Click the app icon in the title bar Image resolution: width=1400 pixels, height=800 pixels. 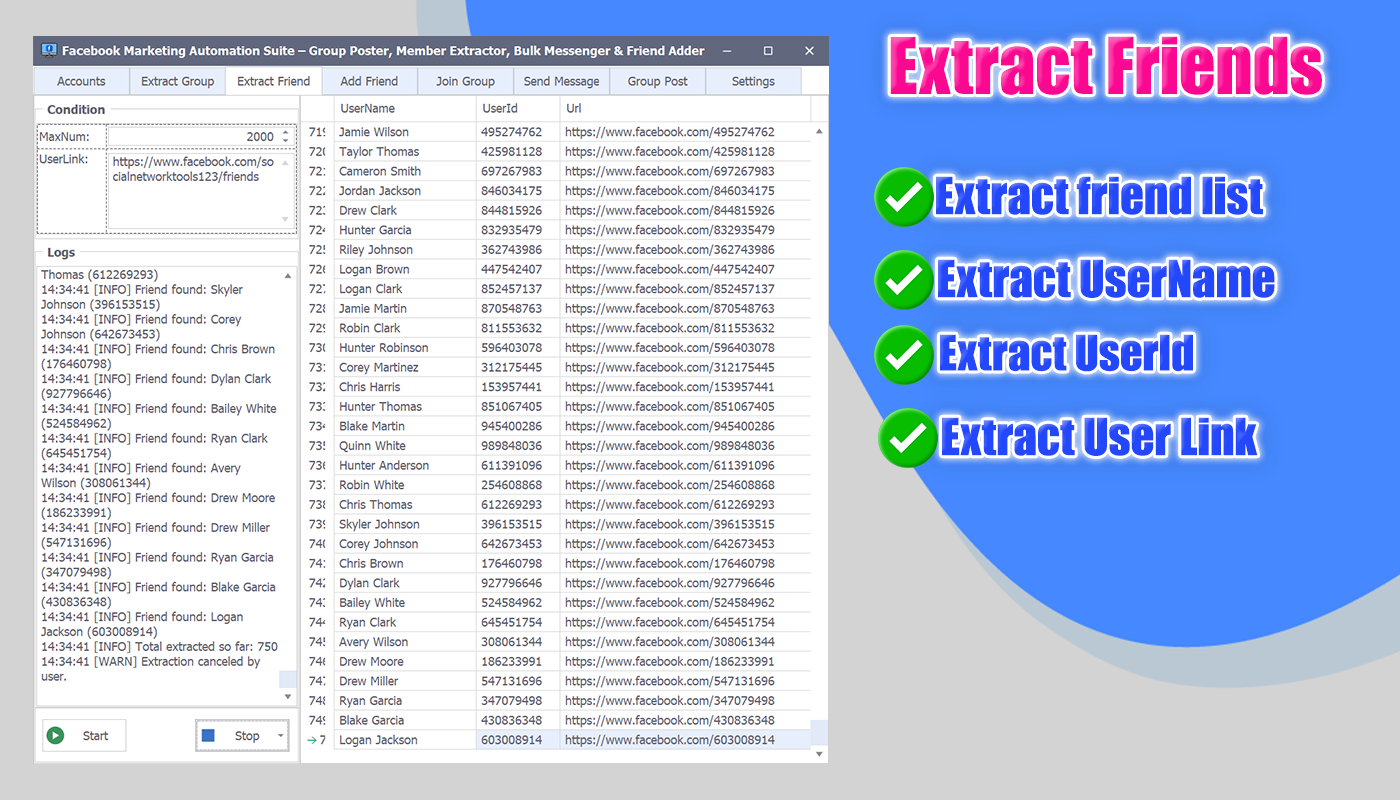[48, 51]
